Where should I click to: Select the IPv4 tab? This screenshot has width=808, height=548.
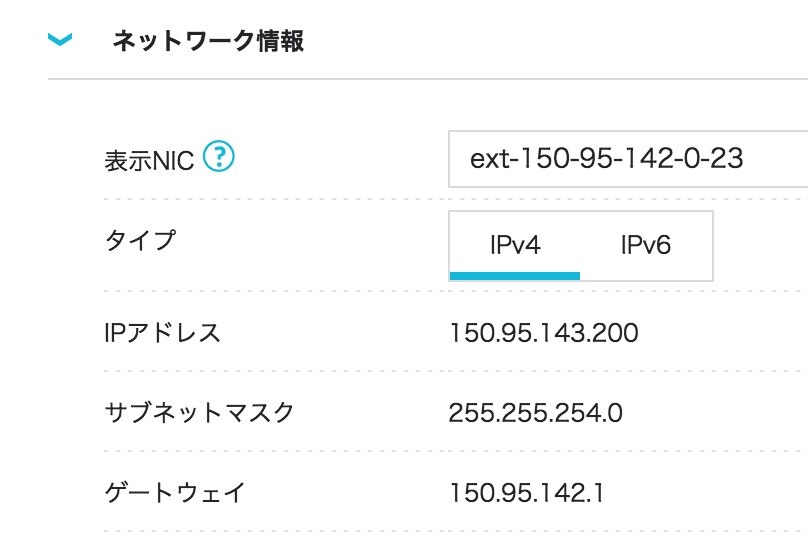[x=515, y=245]
